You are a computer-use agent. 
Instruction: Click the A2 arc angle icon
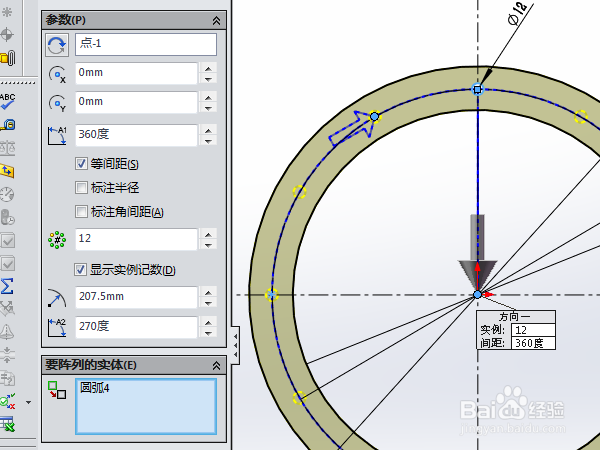[57, 328]
